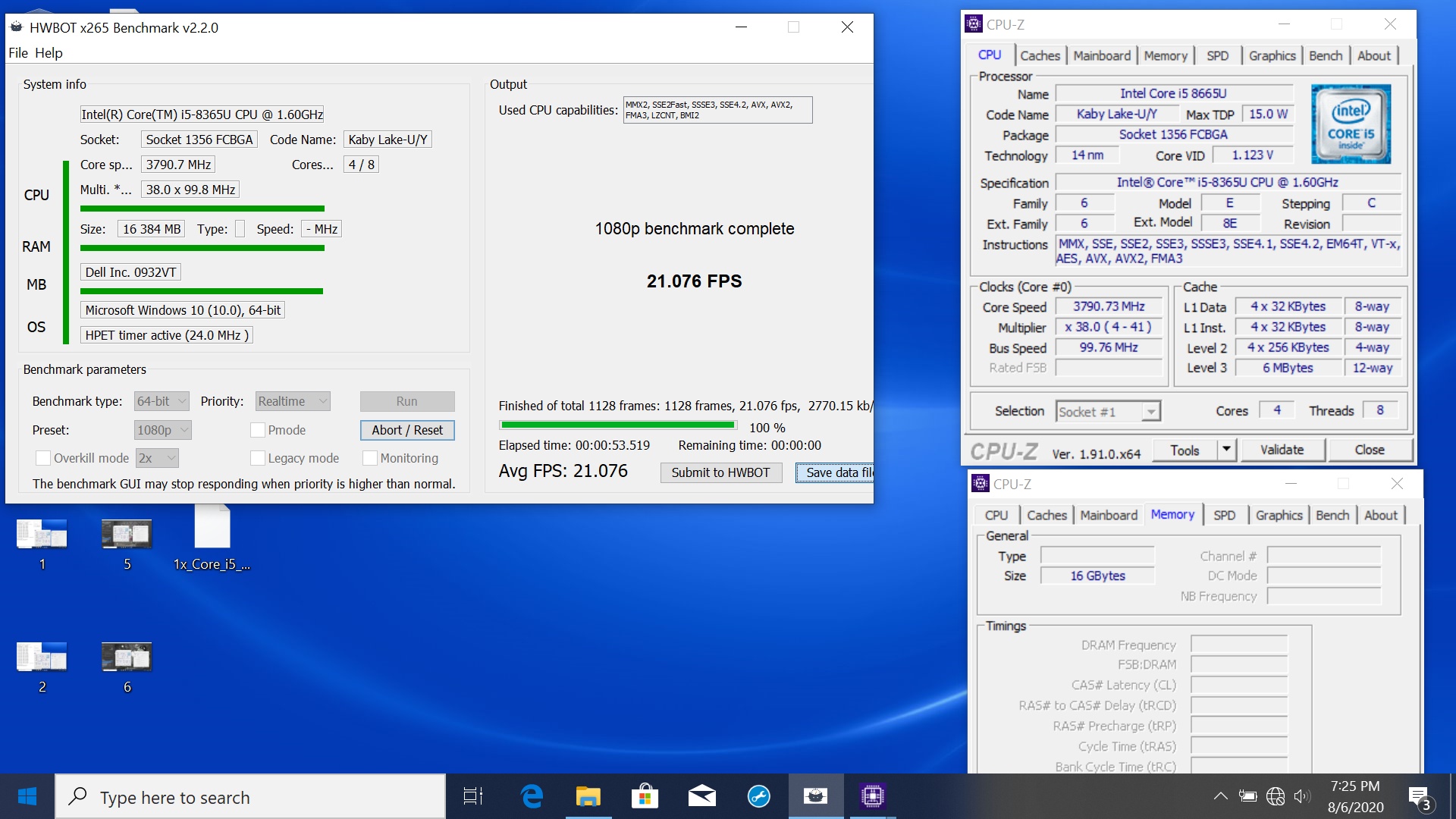Launch Microsoft Edge from the taskbar
1456x819 pixels.
pos(532,796)
